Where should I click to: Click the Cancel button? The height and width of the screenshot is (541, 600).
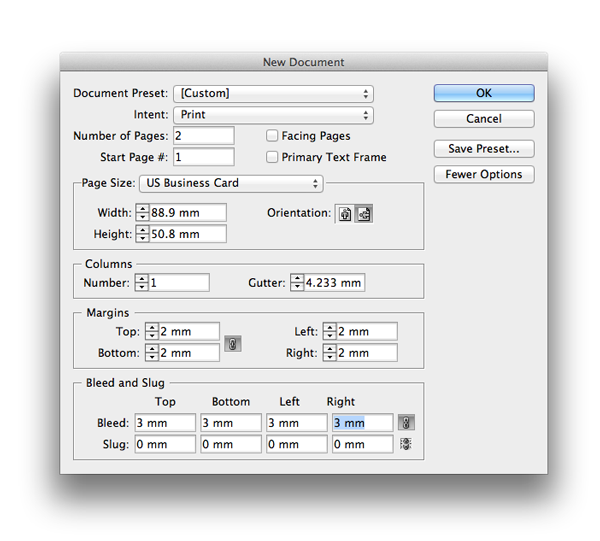(x=484, y=119)
